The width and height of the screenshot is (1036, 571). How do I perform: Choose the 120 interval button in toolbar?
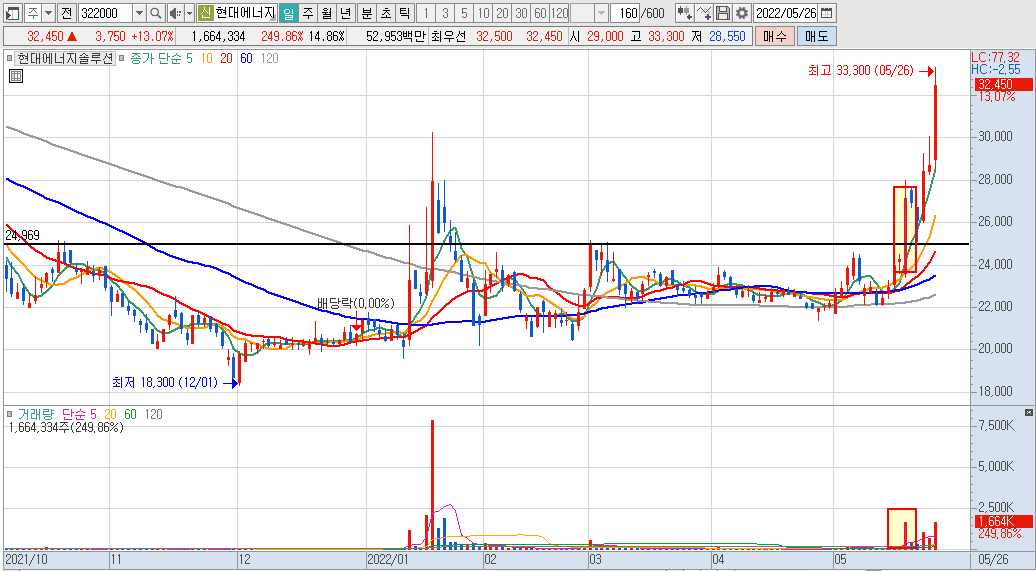(x=560, y=13)
